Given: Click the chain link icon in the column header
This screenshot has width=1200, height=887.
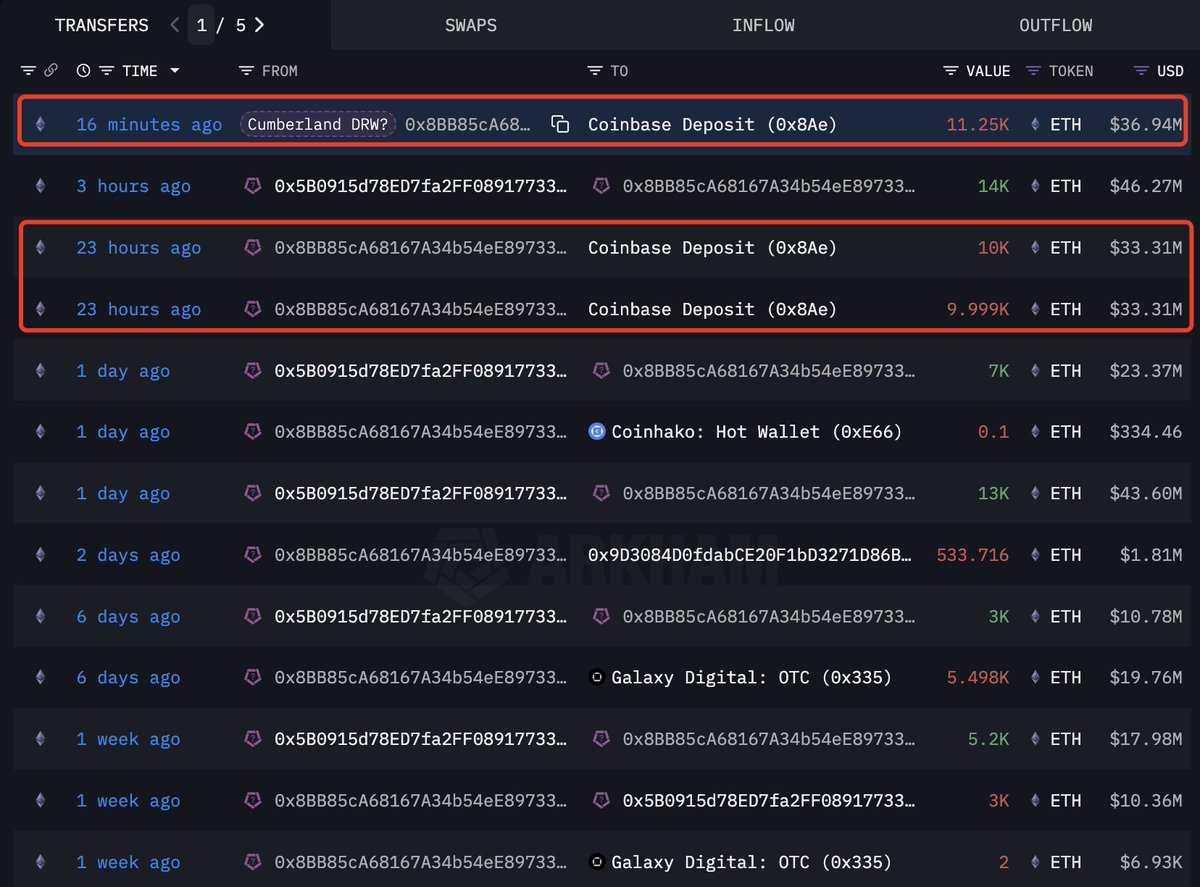Looking at the screenshot, I should coord(50,71).
